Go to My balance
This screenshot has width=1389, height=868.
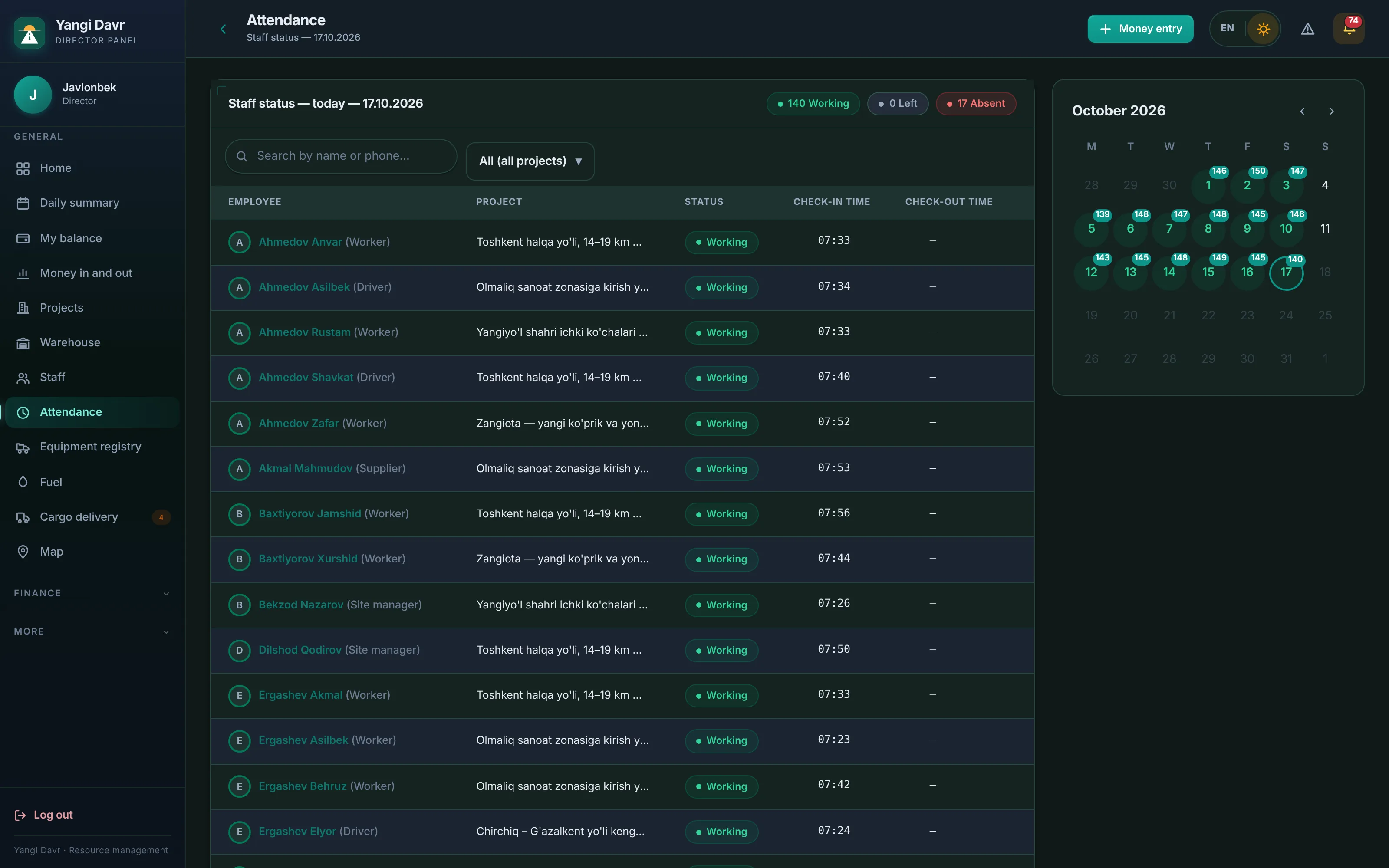92,238
